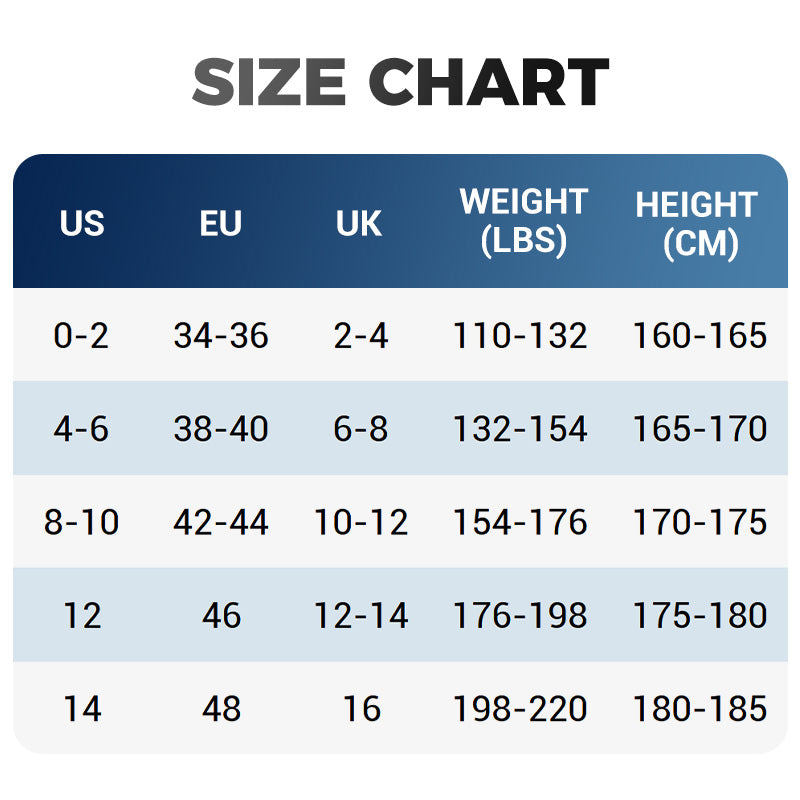800x800 pixels.
Task: Click the SIZE CHART title
Action: 400,82
